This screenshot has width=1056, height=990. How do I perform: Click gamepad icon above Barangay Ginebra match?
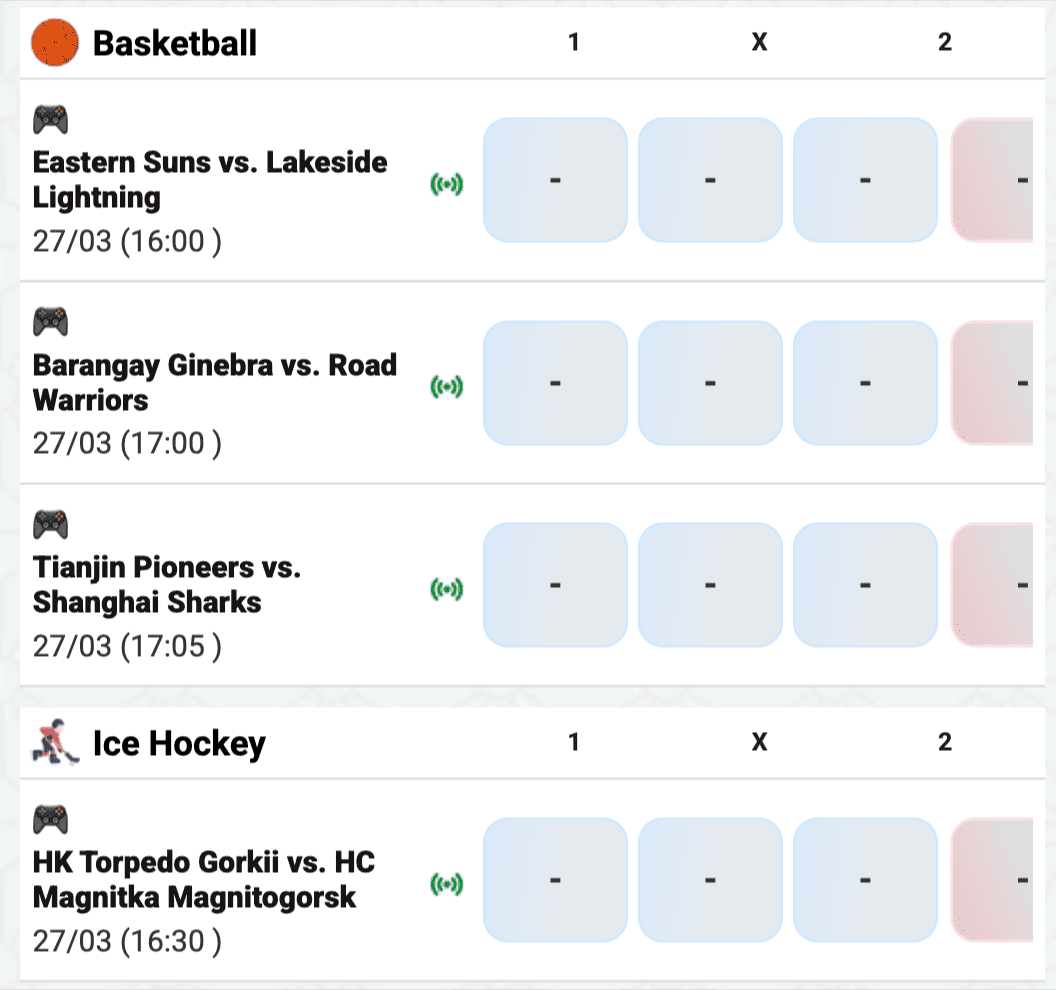click(51, 322)
